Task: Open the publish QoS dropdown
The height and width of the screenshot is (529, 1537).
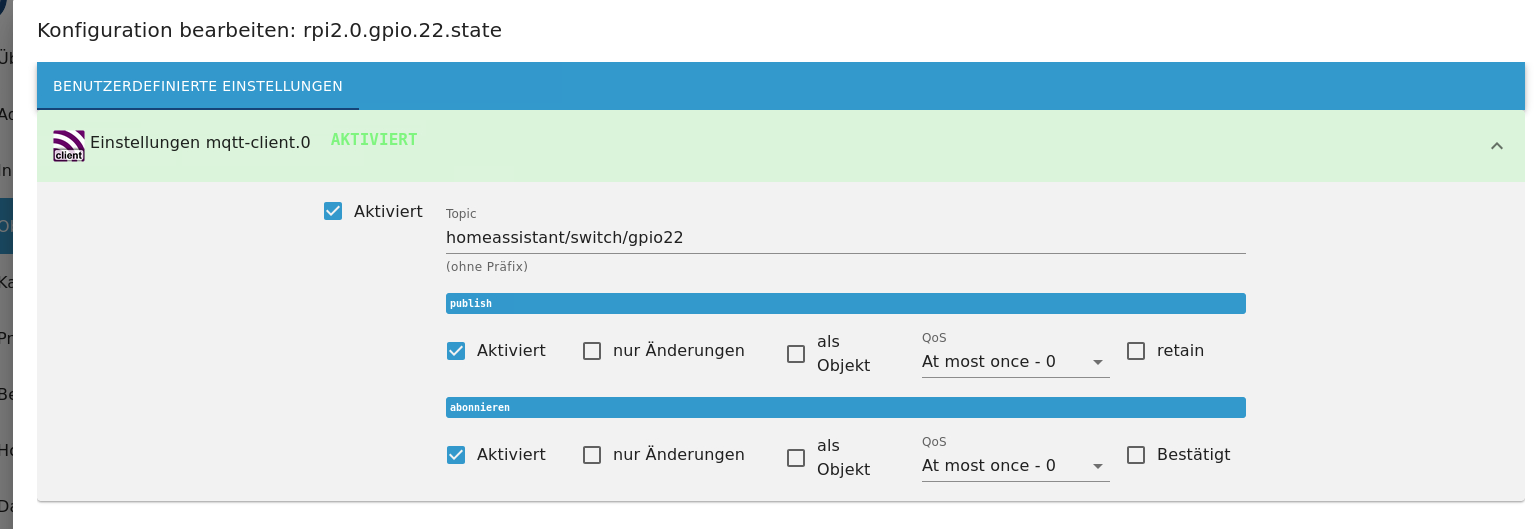Action: [1015, 362]
